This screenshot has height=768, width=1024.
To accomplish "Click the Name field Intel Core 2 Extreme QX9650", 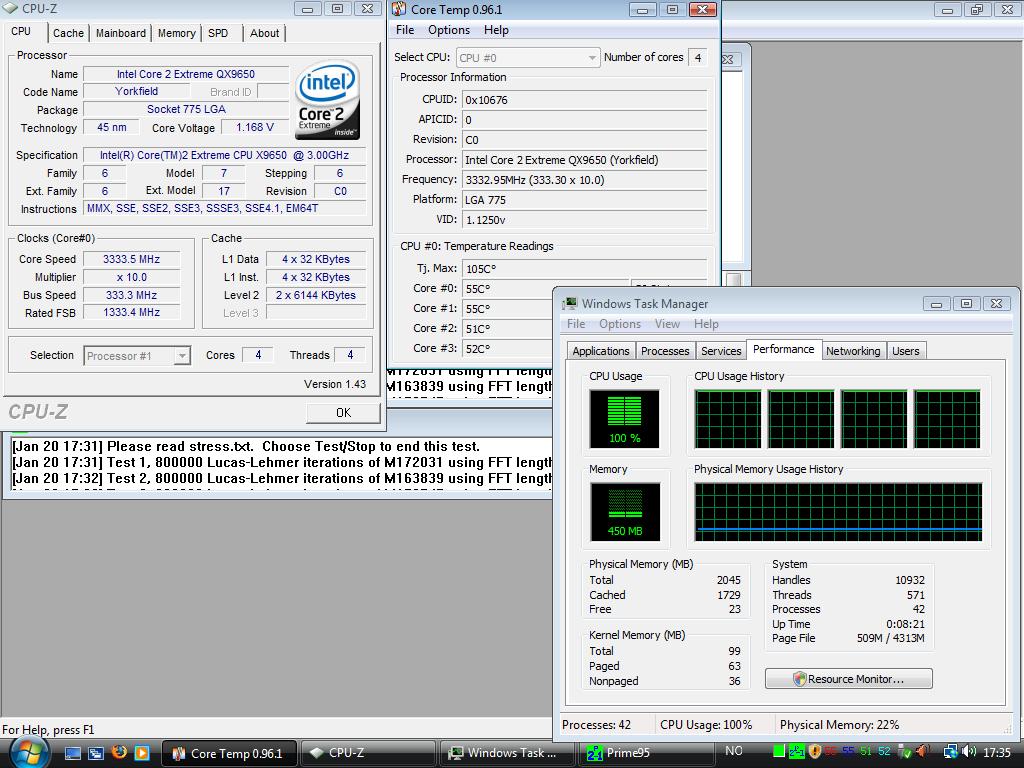I will pyautogui.click(x=185, y=74).
